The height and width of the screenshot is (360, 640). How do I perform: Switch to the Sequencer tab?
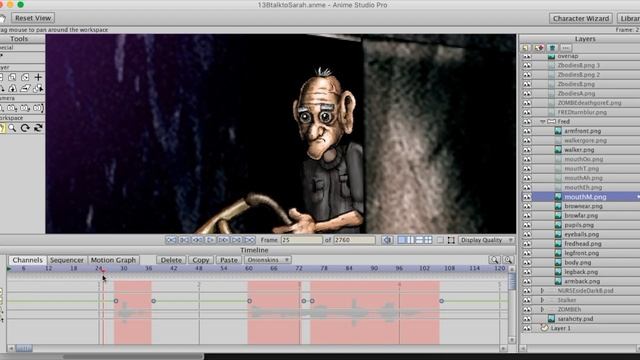pos(67,260)
